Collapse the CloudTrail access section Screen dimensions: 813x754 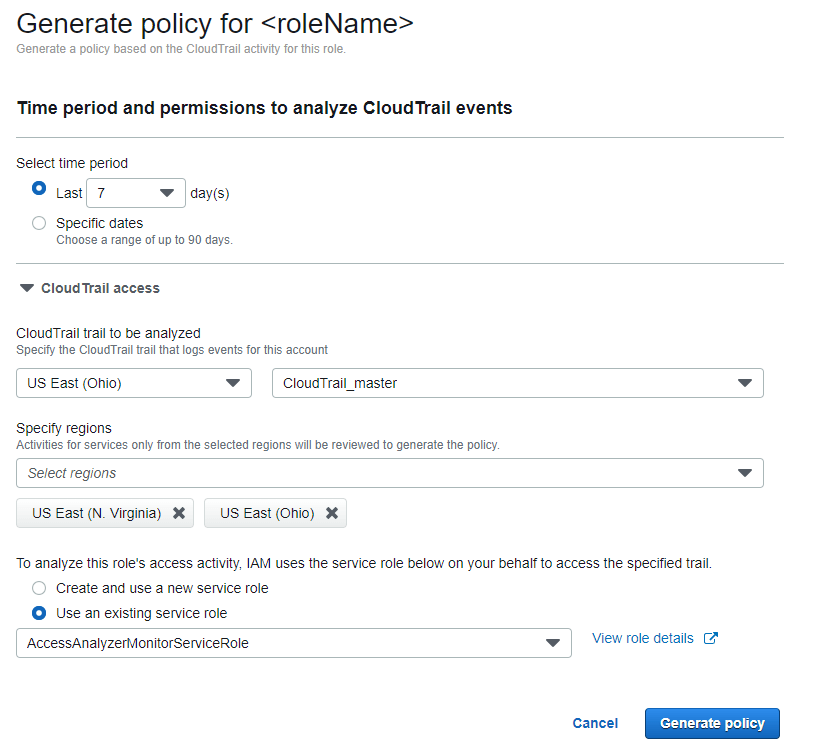[x=27, y=288]
